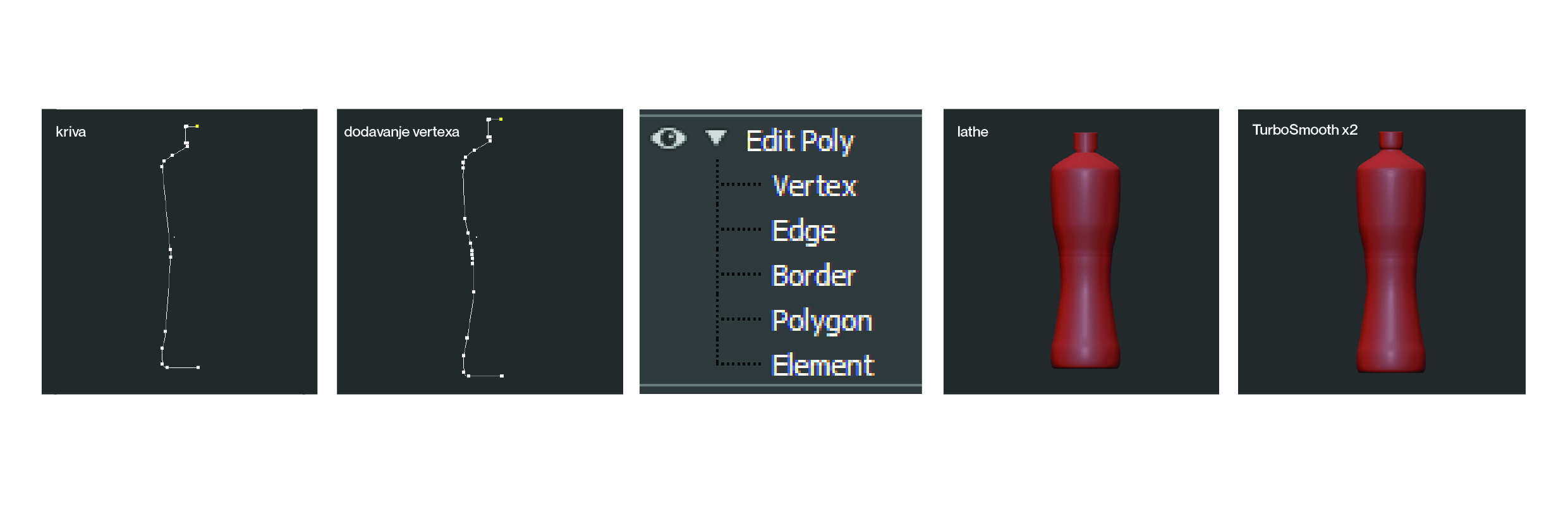Select the Edit Poly modifier entry
Image resolution: width=1568 pixels, height=523 pixels.
point(799,141)
